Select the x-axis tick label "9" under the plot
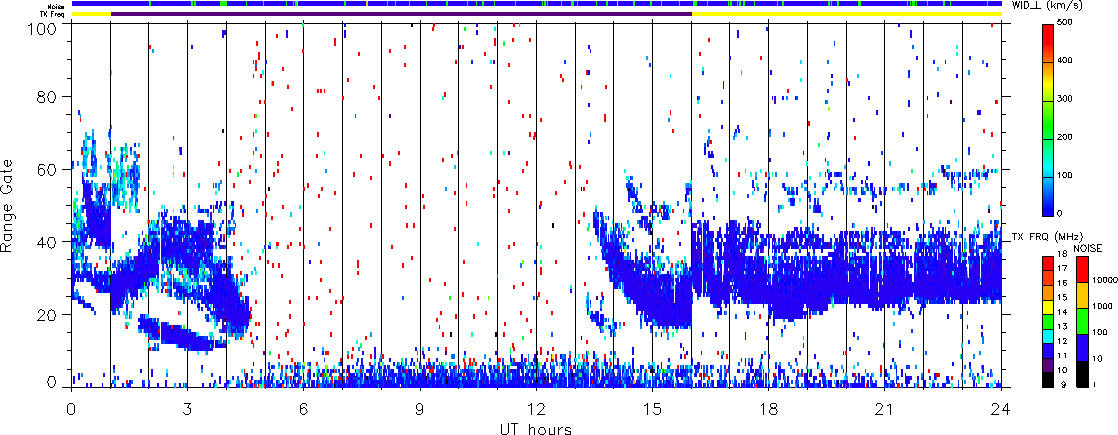Screen dimensions: 1118x435 pos(420,407)
